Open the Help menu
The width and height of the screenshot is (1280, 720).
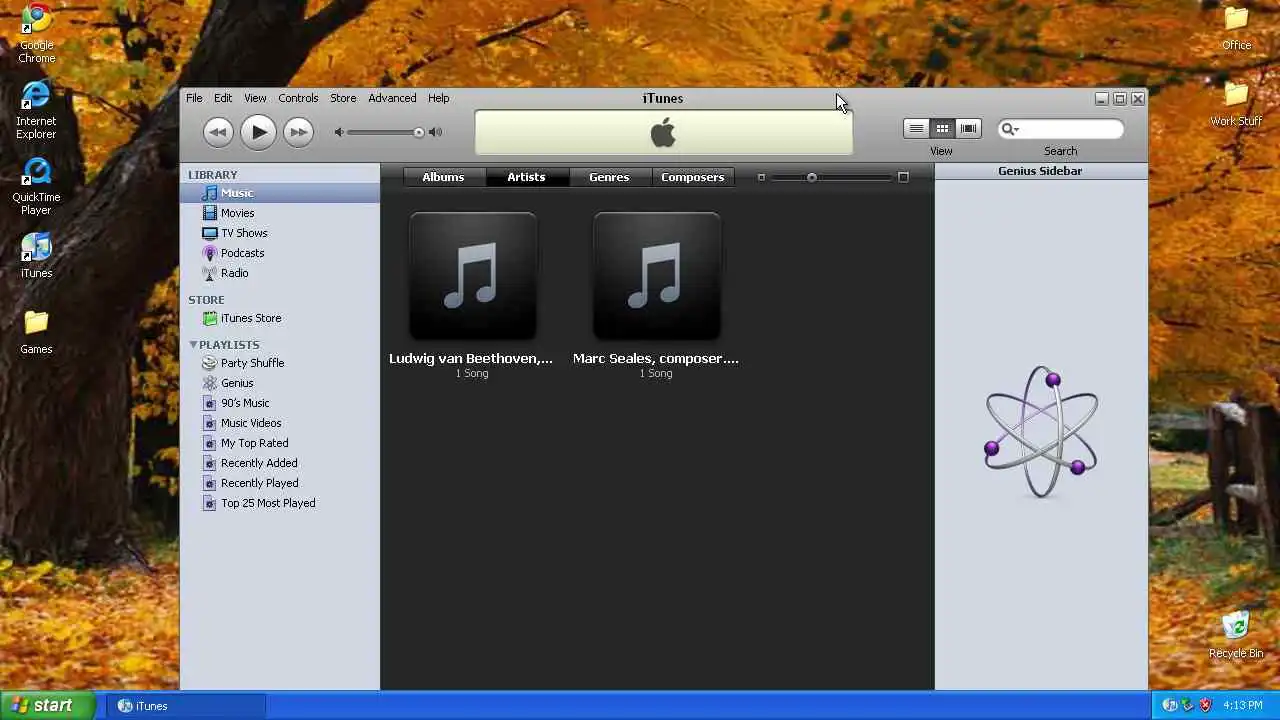tap(438, 98)
